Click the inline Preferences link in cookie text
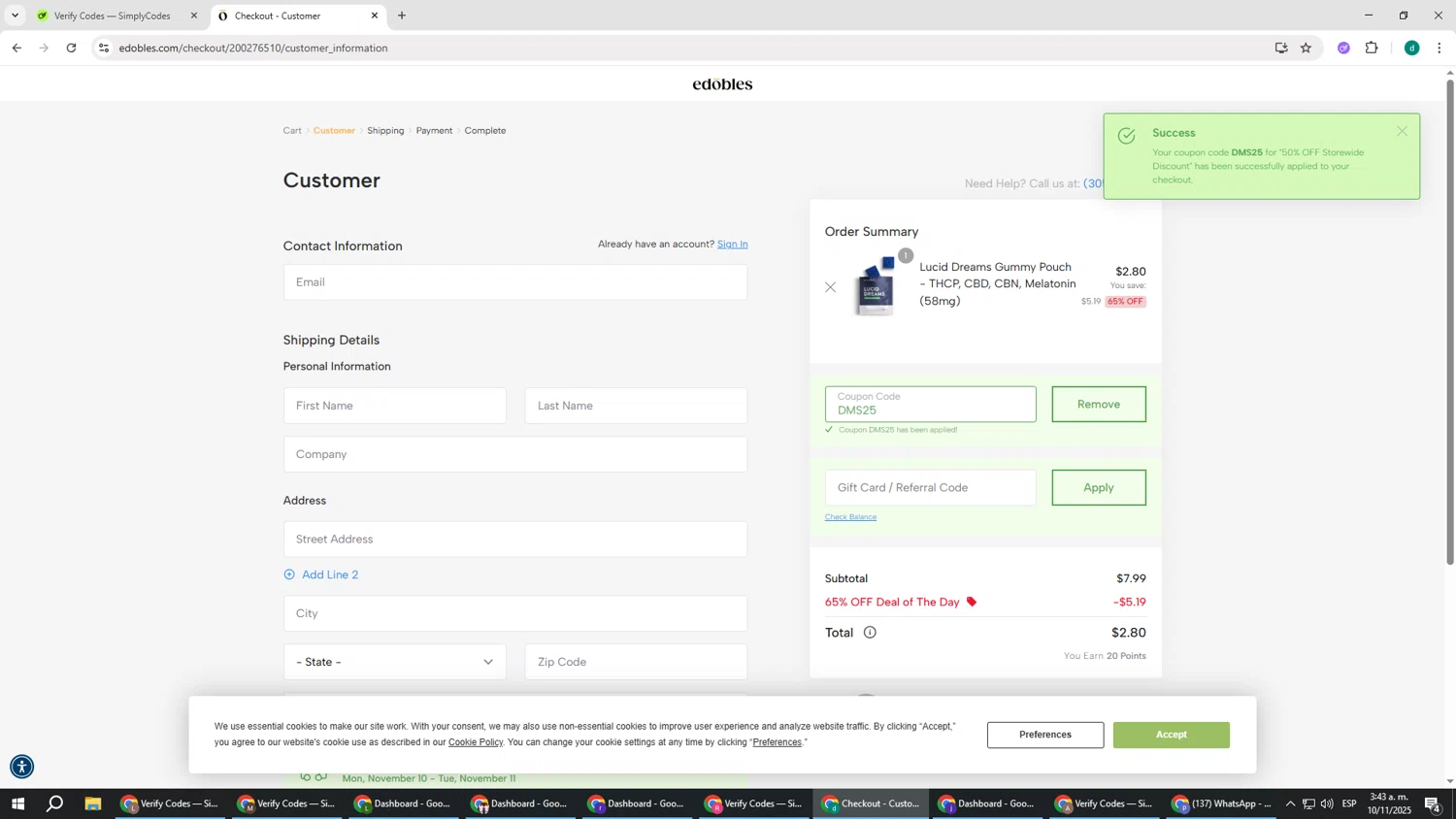 [778, 742]
